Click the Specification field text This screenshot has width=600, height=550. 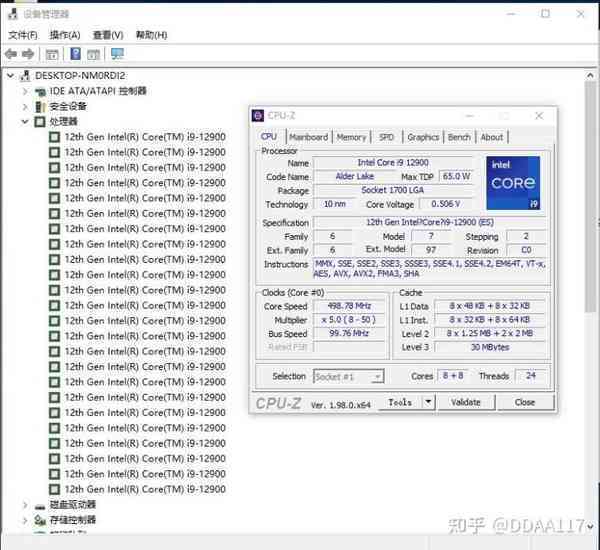click(x=430, y=222)
